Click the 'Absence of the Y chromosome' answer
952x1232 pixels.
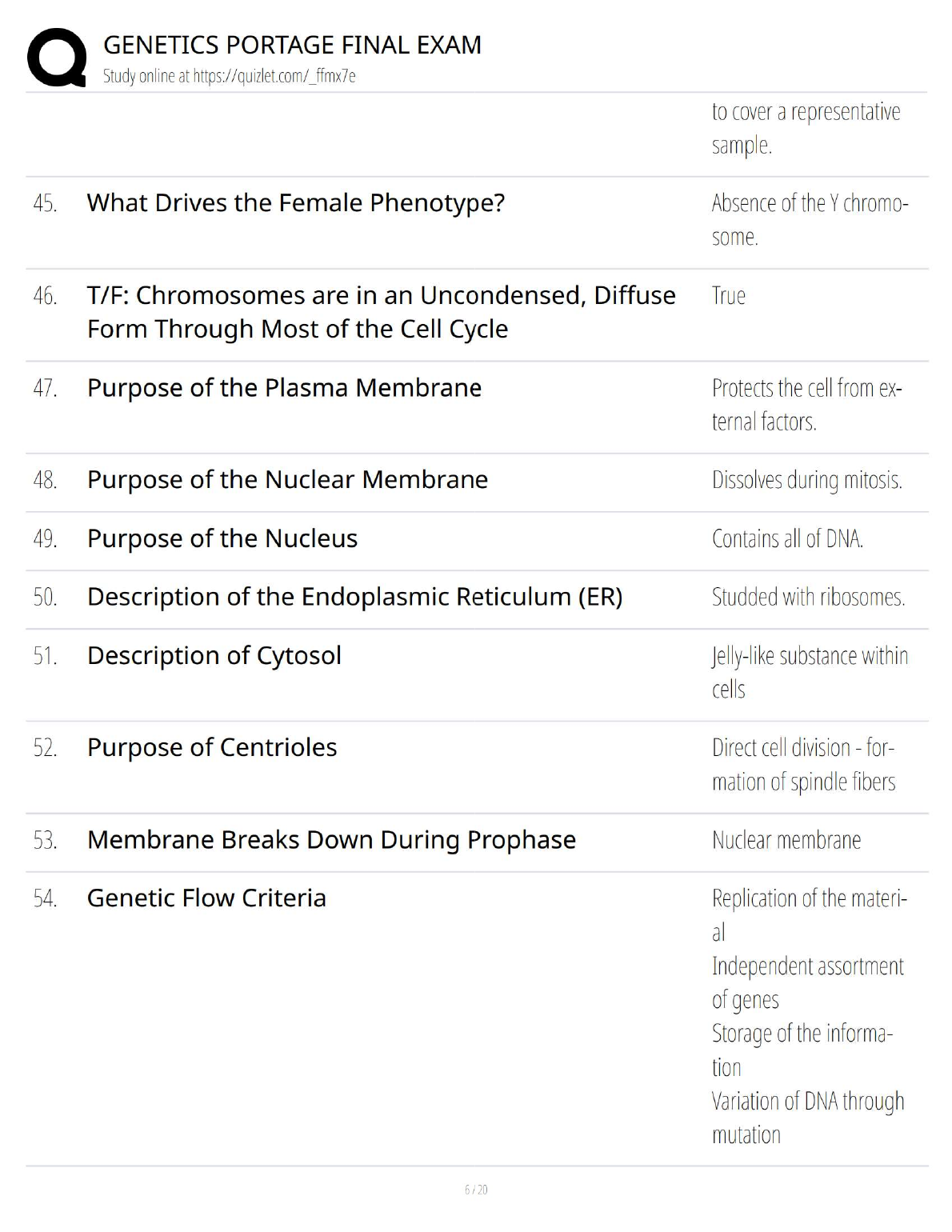pos(809,220)
